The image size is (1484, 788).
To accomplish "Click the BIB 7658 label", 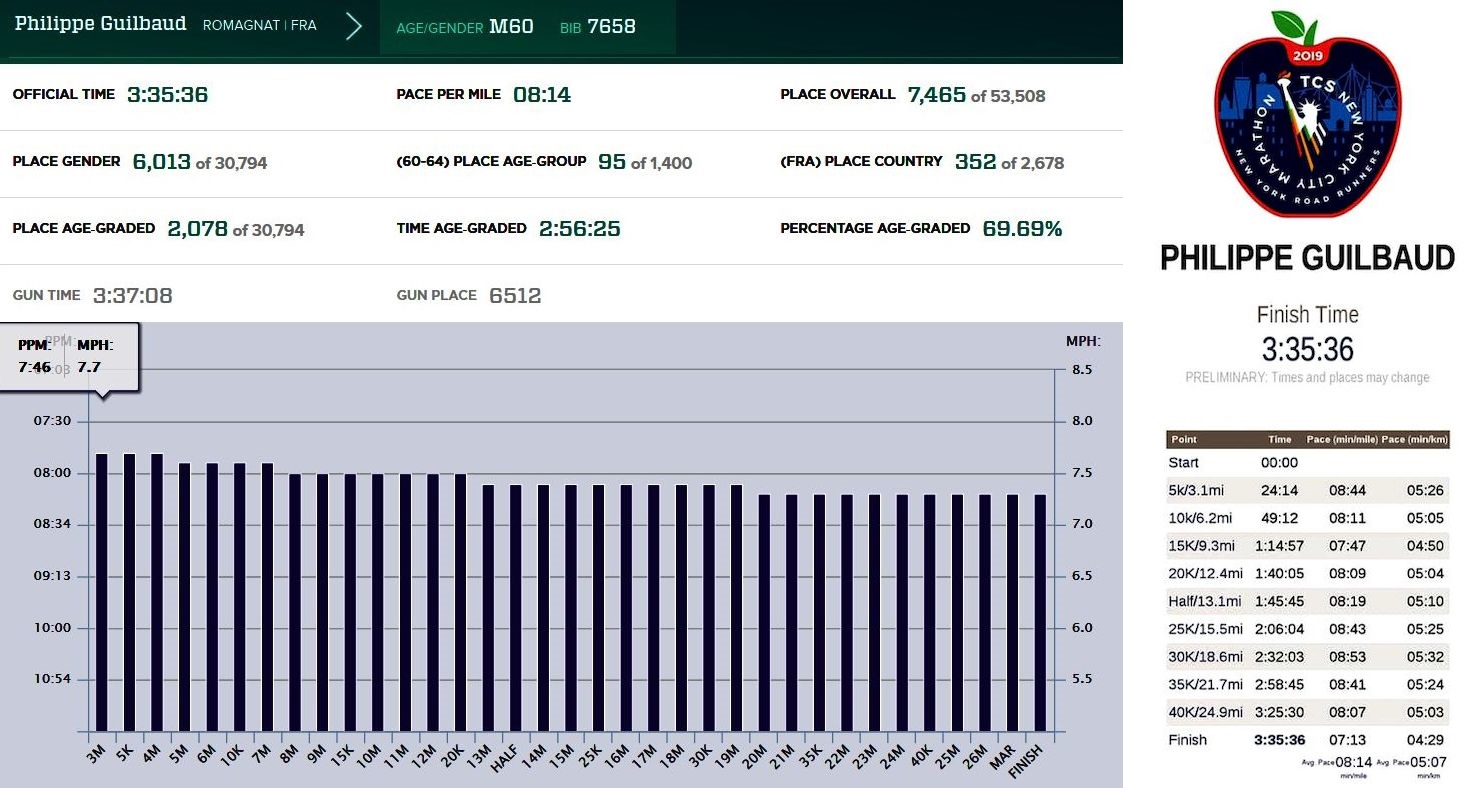I will pyautogui.click(x=598, y=27).
